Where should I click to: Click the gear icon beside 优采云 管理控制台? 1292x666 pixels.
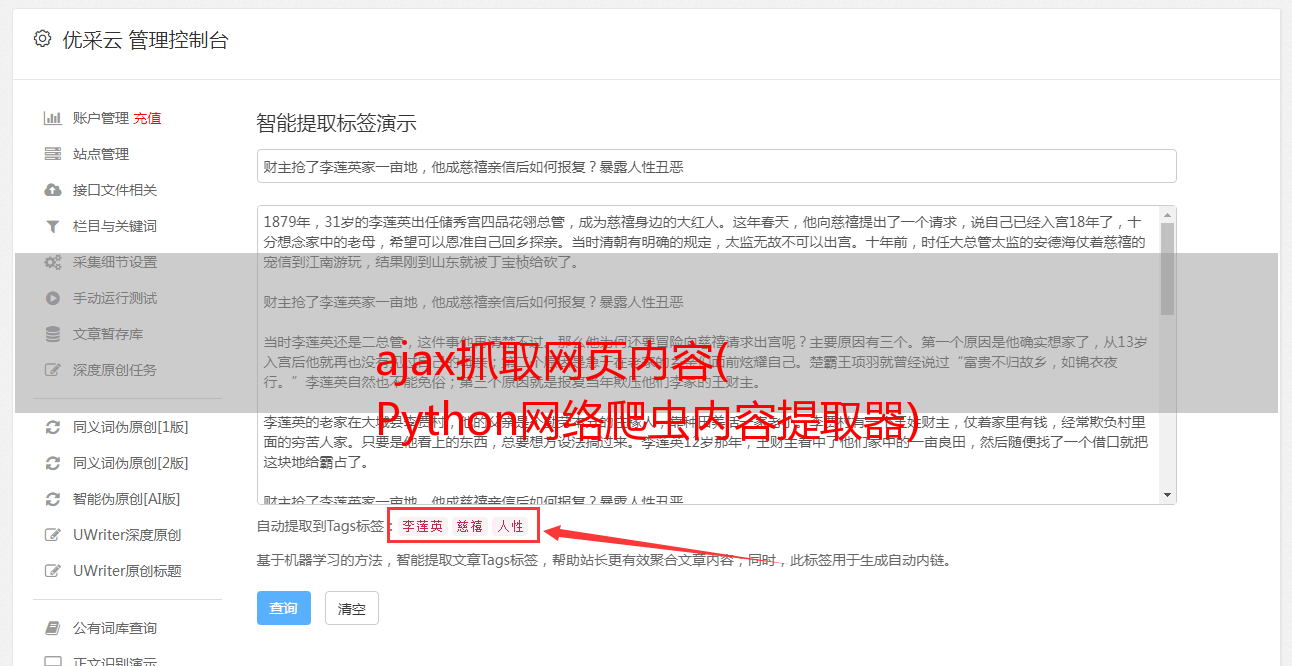(x=42, y=39)
